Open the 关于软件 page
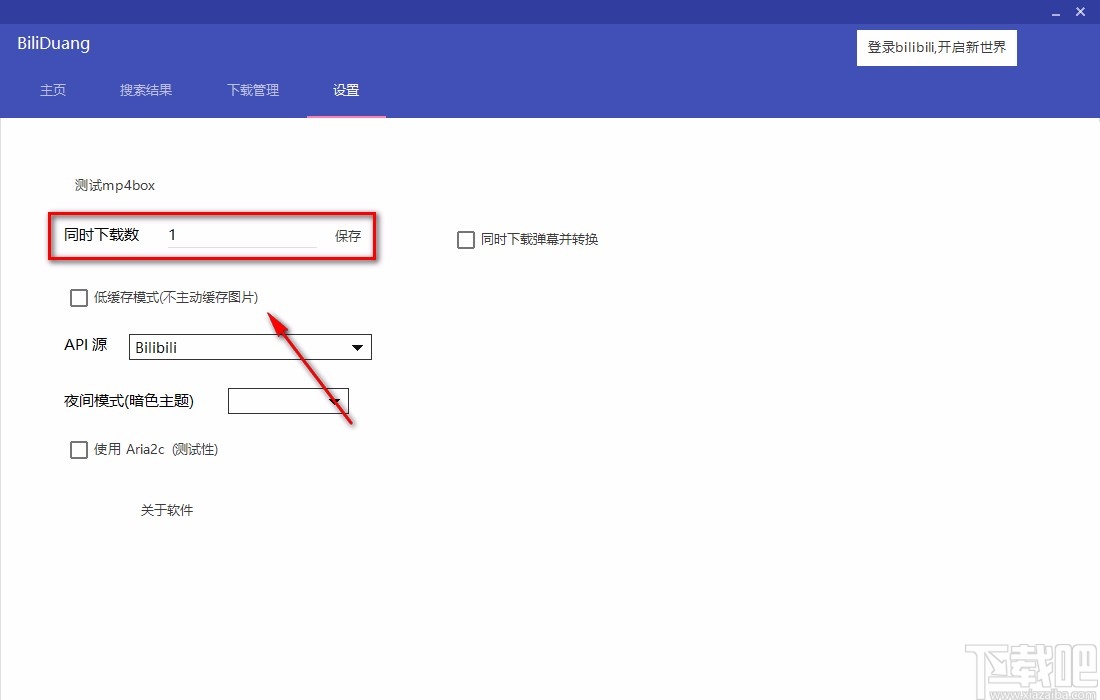This screenshot has width=1100, height=700. point(167,510)
